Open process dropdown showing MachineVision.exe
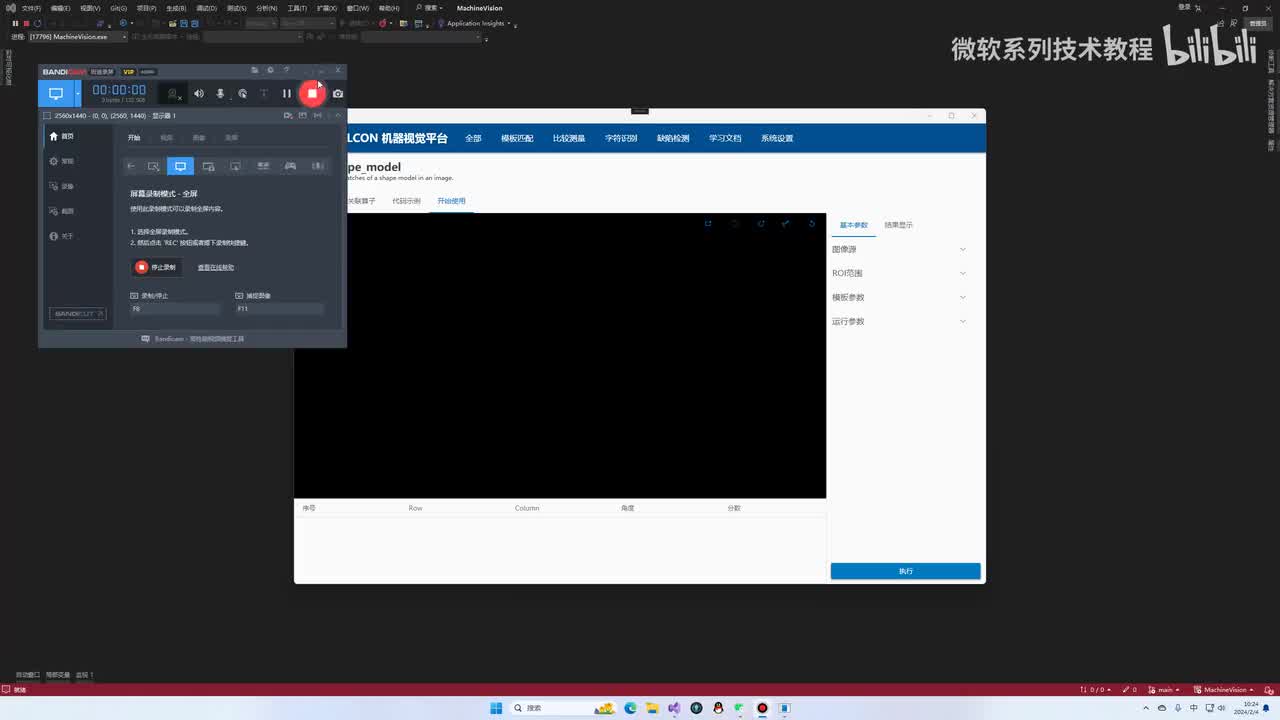This screenshot has width=1280, height=720. click(x=78, y=37)
